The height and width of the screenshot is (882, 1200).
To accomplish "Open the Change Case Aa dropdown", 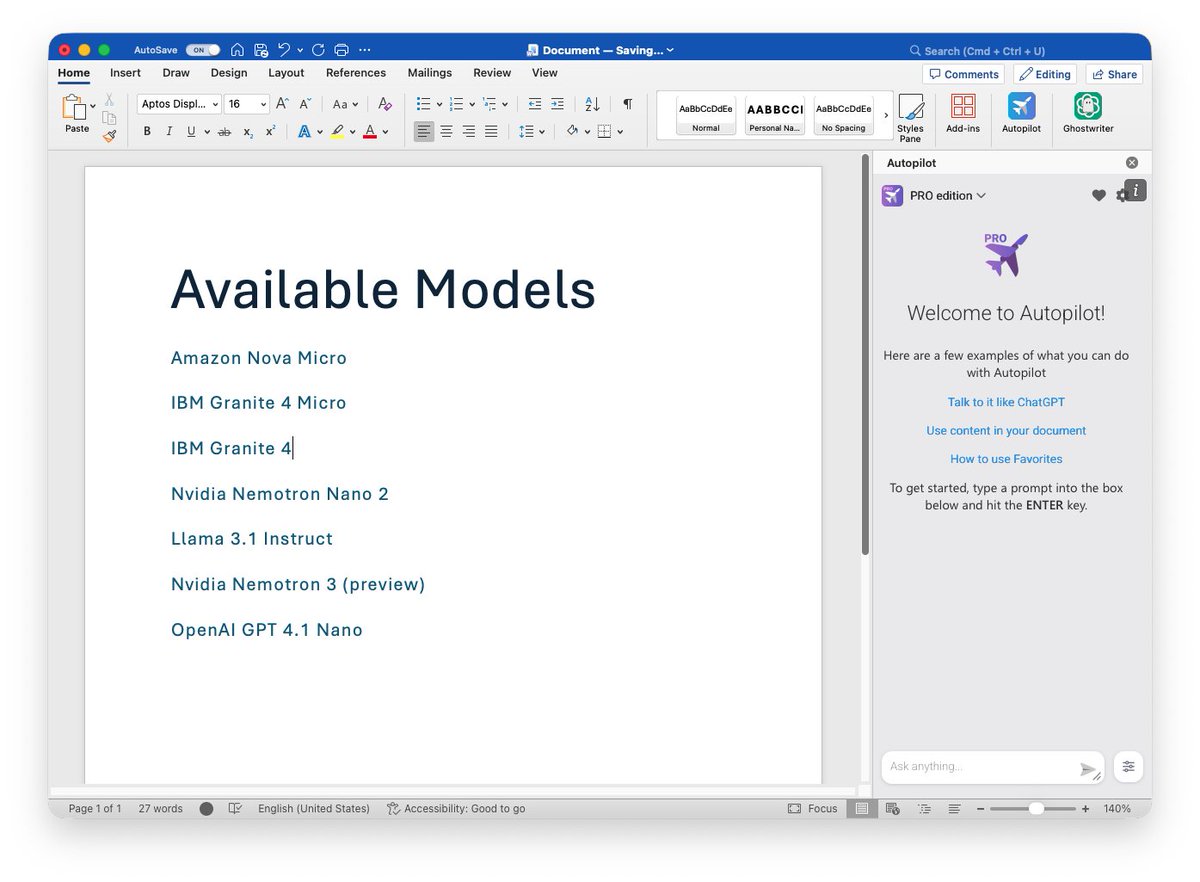I will tap(345, 104).
